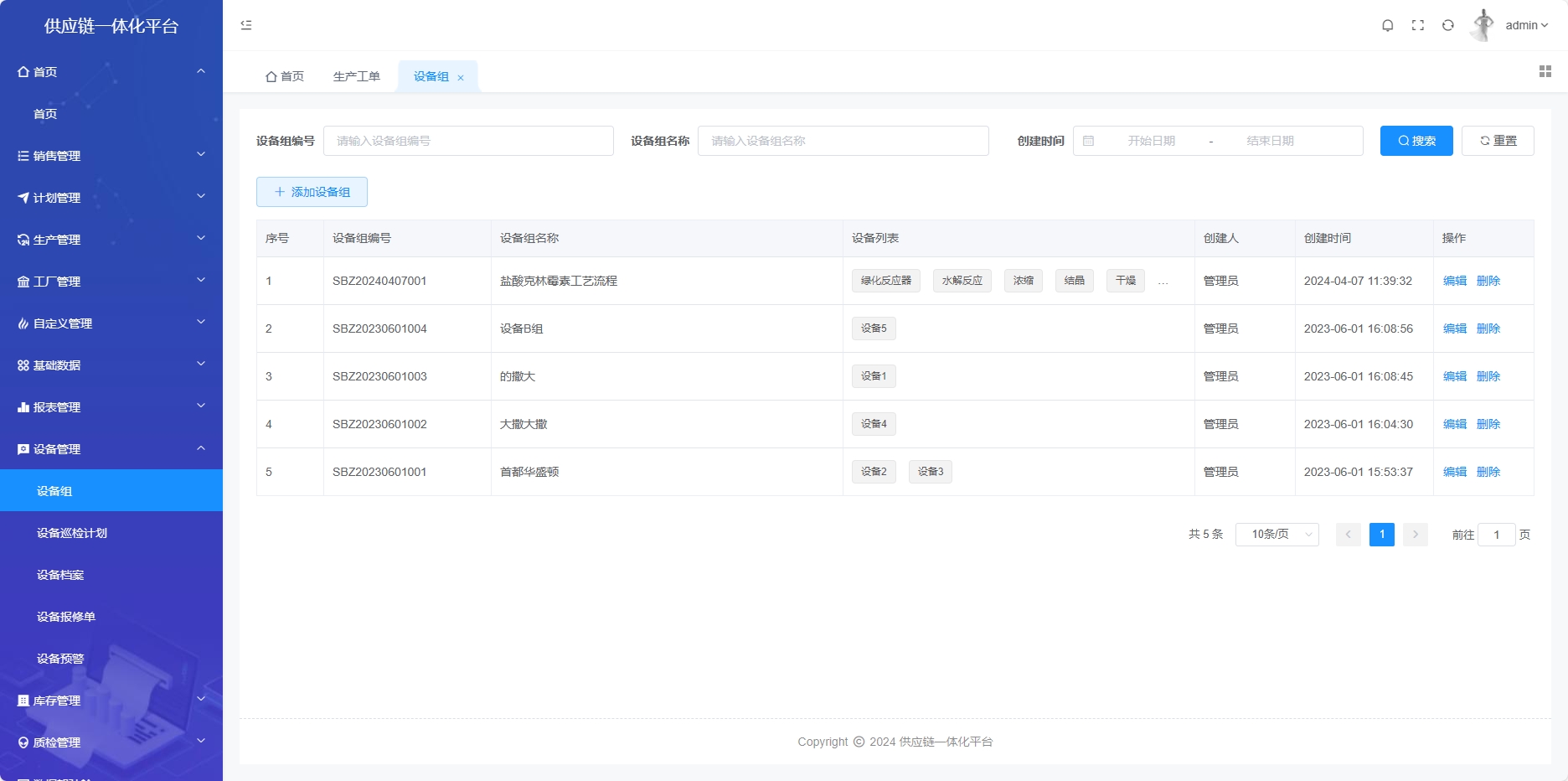Collapse the 首页 sidebar menu
Screen dimensions: 1568x781
(x=111, y=72)
